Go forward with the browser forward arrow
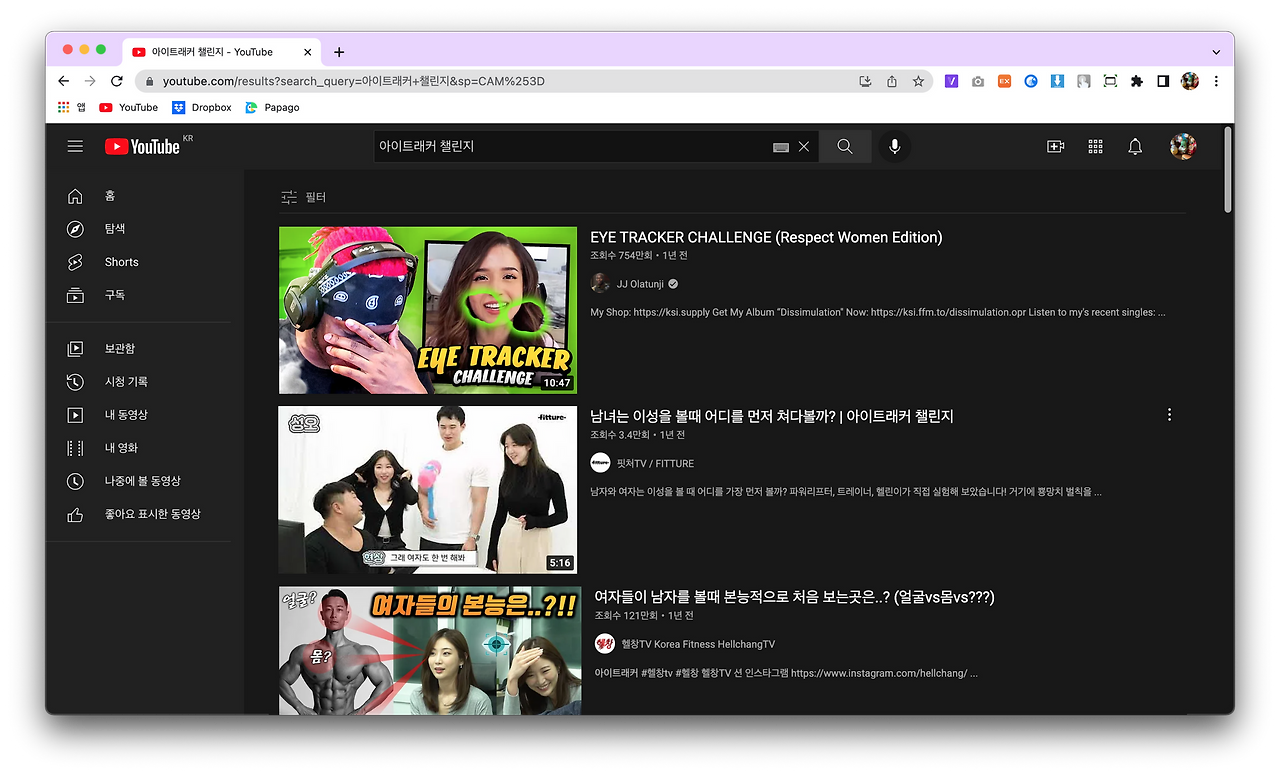 (x=90, y=81)
